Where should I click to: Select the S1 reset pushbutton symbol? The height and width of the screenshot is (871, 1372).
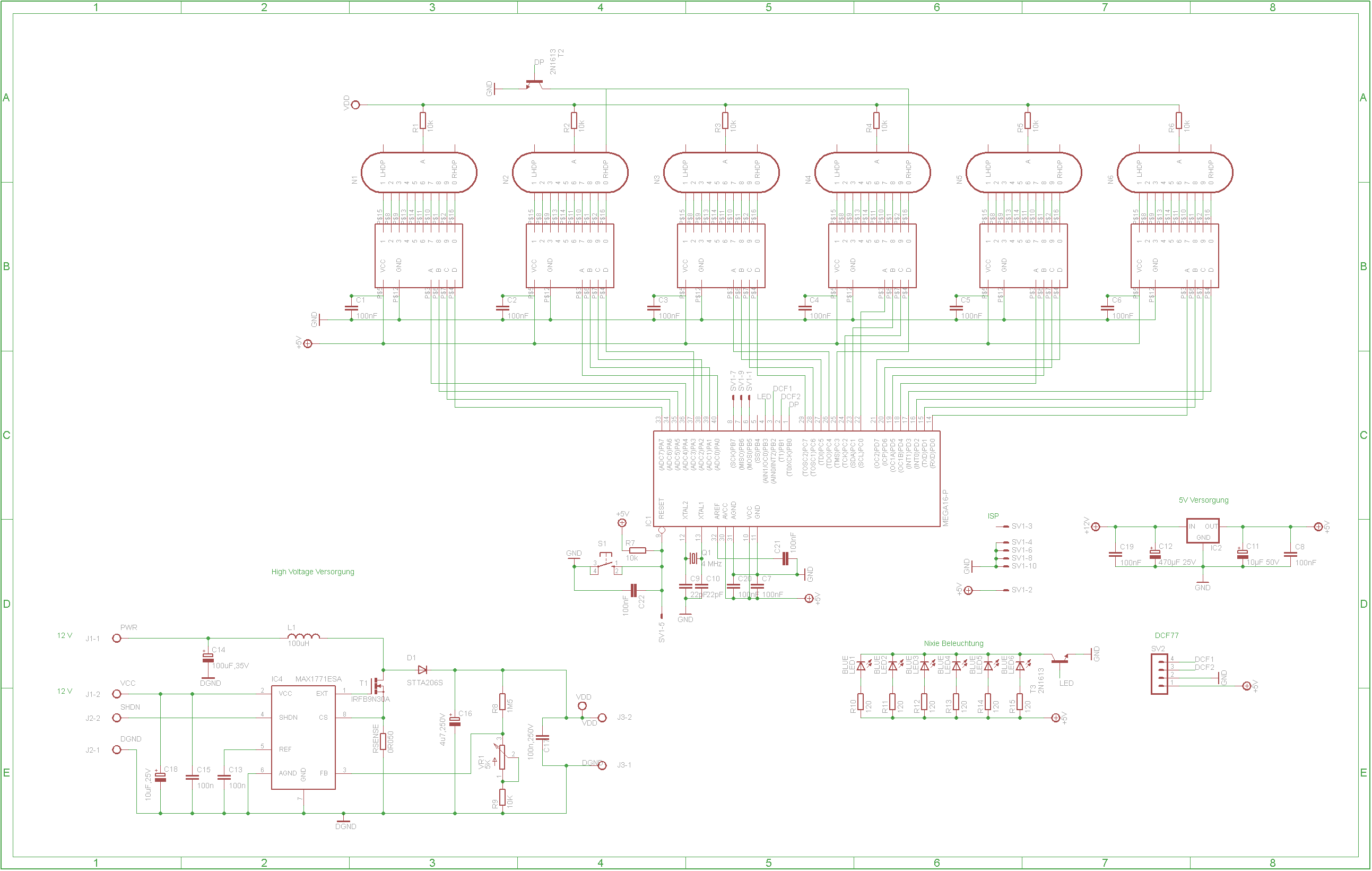[x=606, y=563]
